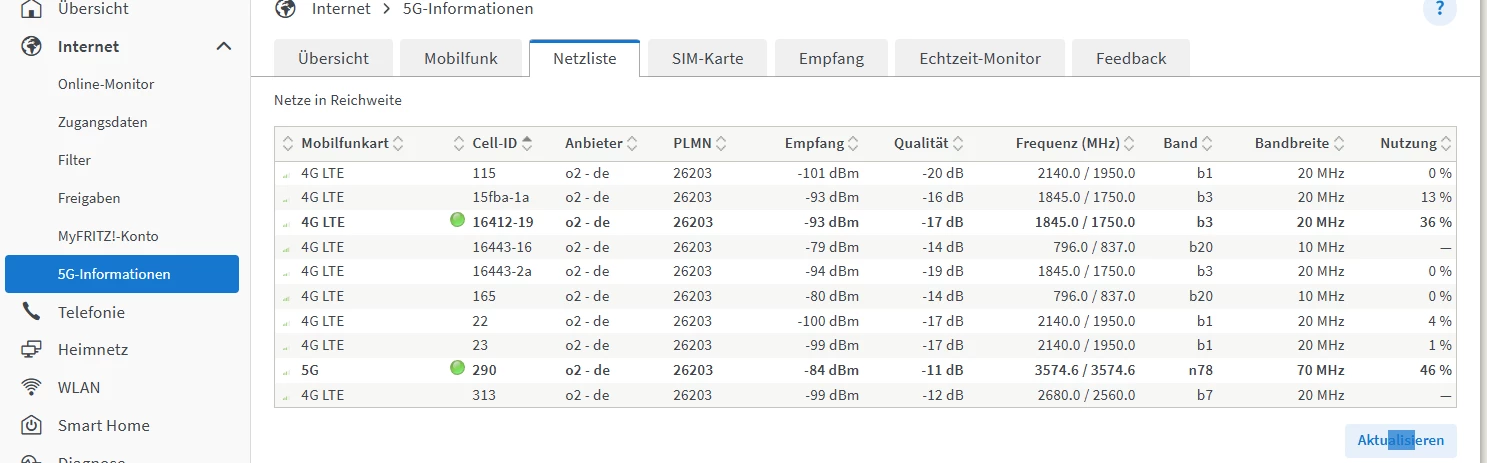Click green status dot of cell 290

tap(458, 369)
